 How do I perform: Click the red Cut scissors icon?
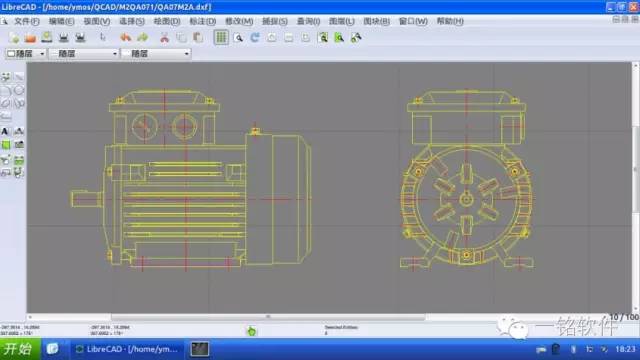pyautogui.click(x=164, y=38)
